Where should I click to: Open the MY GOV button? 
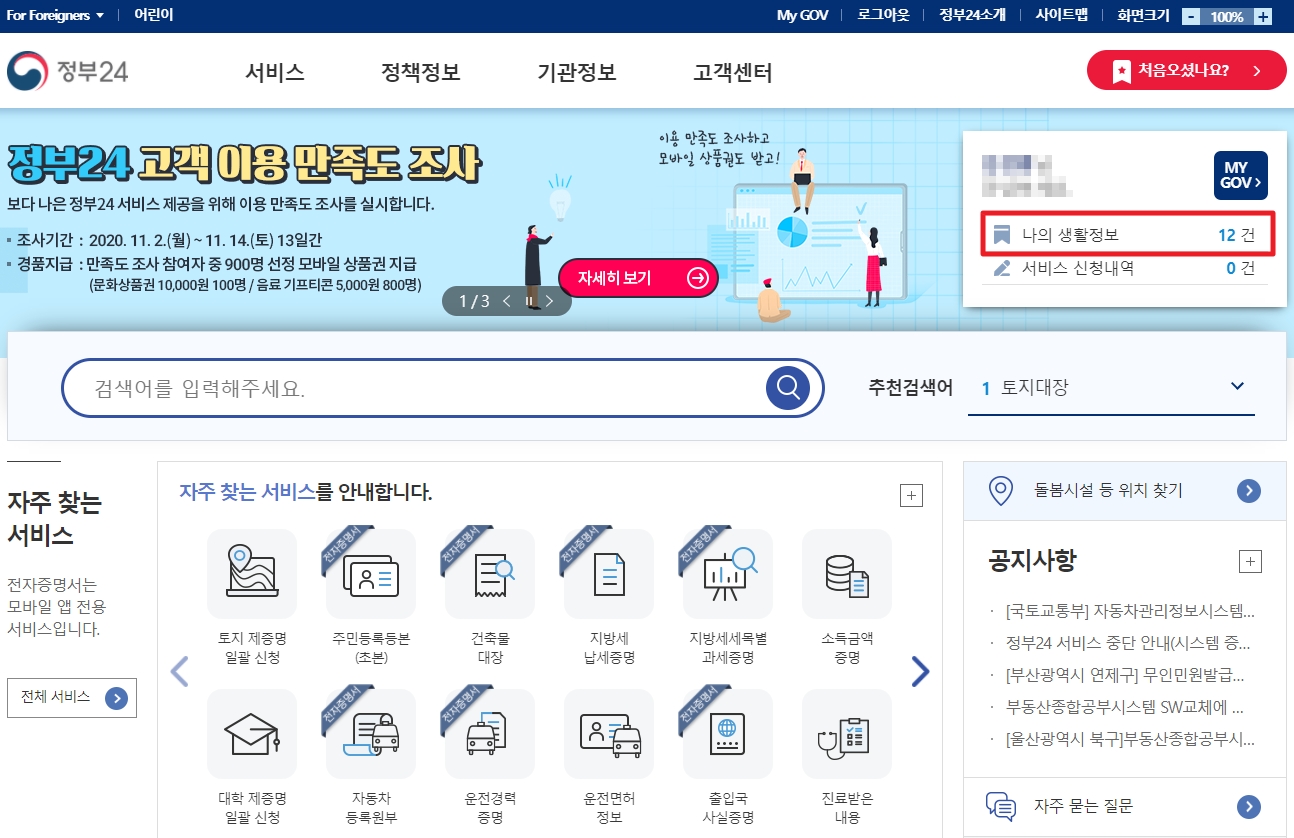(1241, 176)
